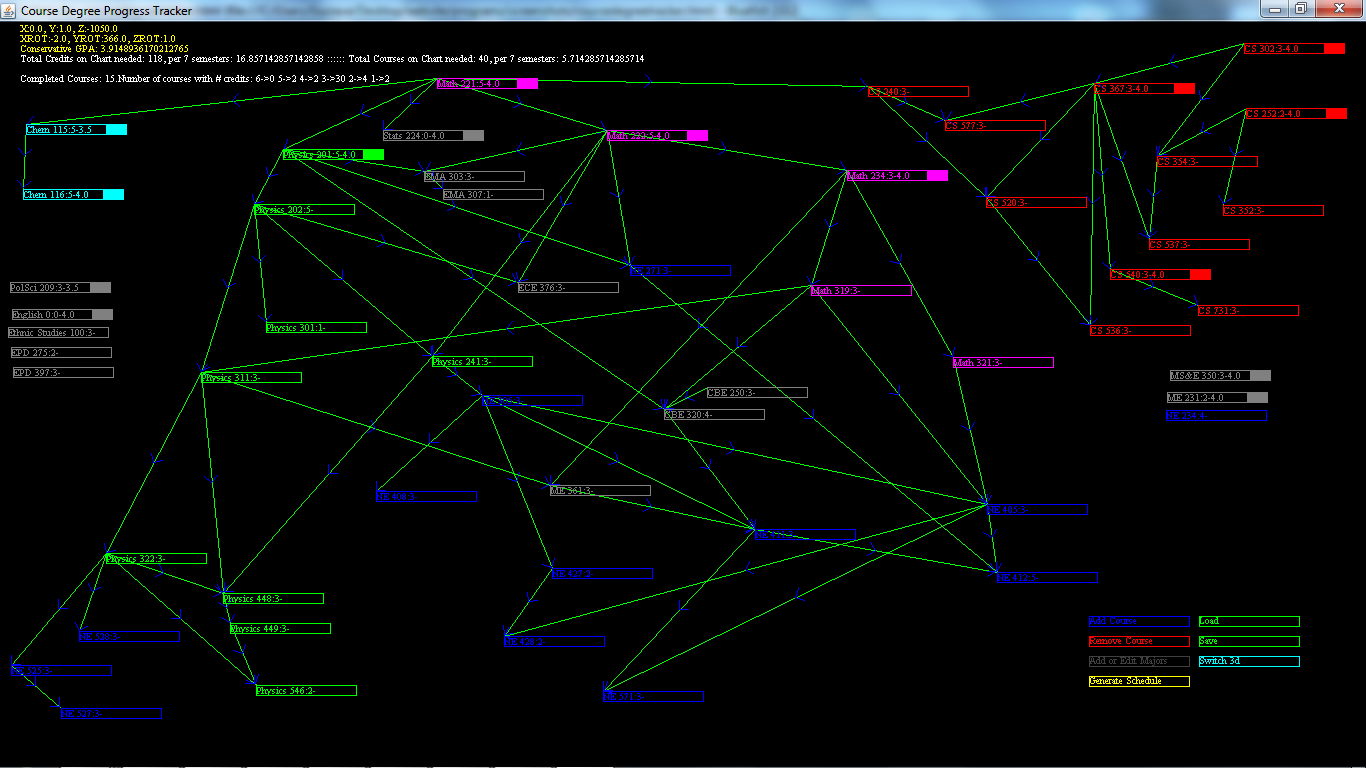Select the EMA 307 course node
This screenshot has height=768, width=1366.
tap(493, 195)
